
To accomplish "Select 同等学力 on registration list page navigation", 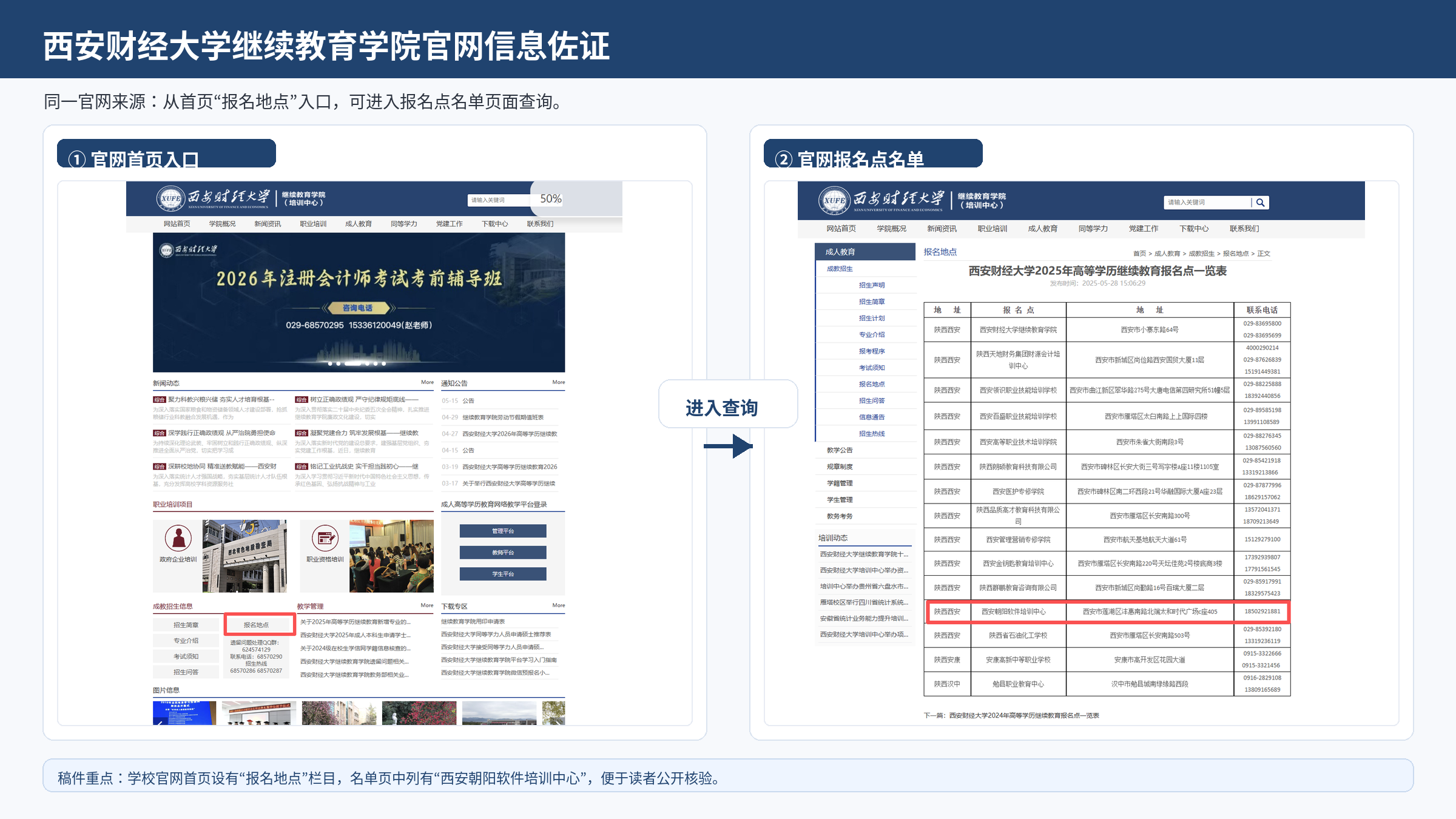I will click(x=1093, y=229).
